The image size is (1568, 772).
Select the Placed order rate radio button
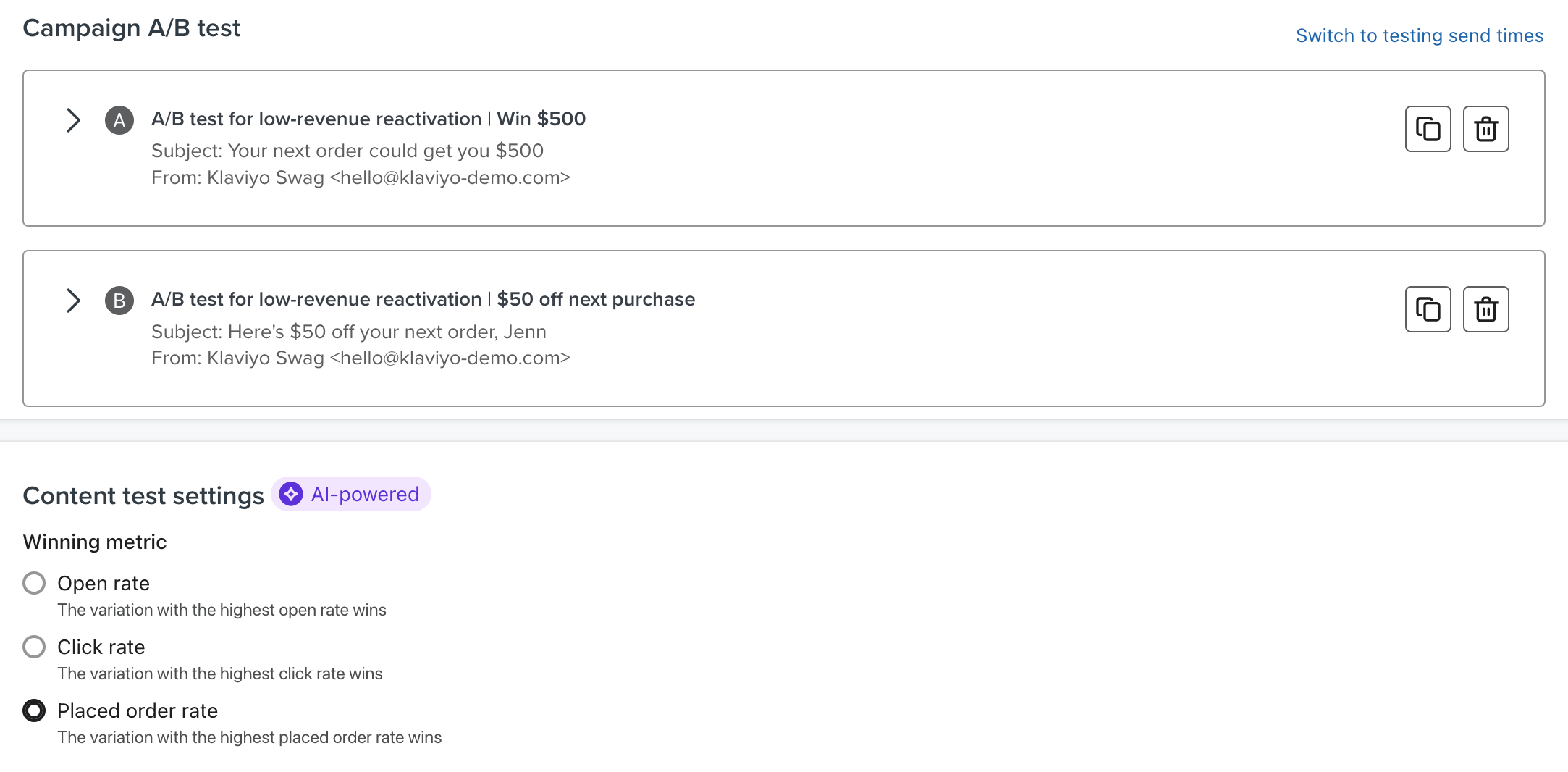[34, 710]
